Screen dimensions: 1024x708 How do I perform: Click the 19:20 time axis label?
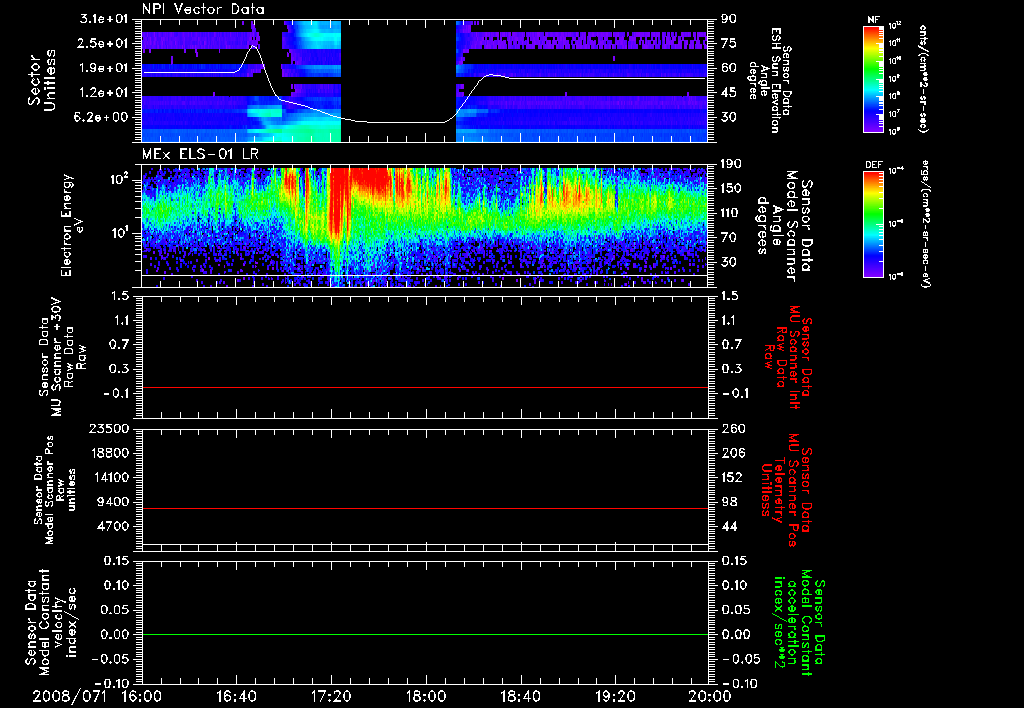pyautogui.click(x=615, y=697)
